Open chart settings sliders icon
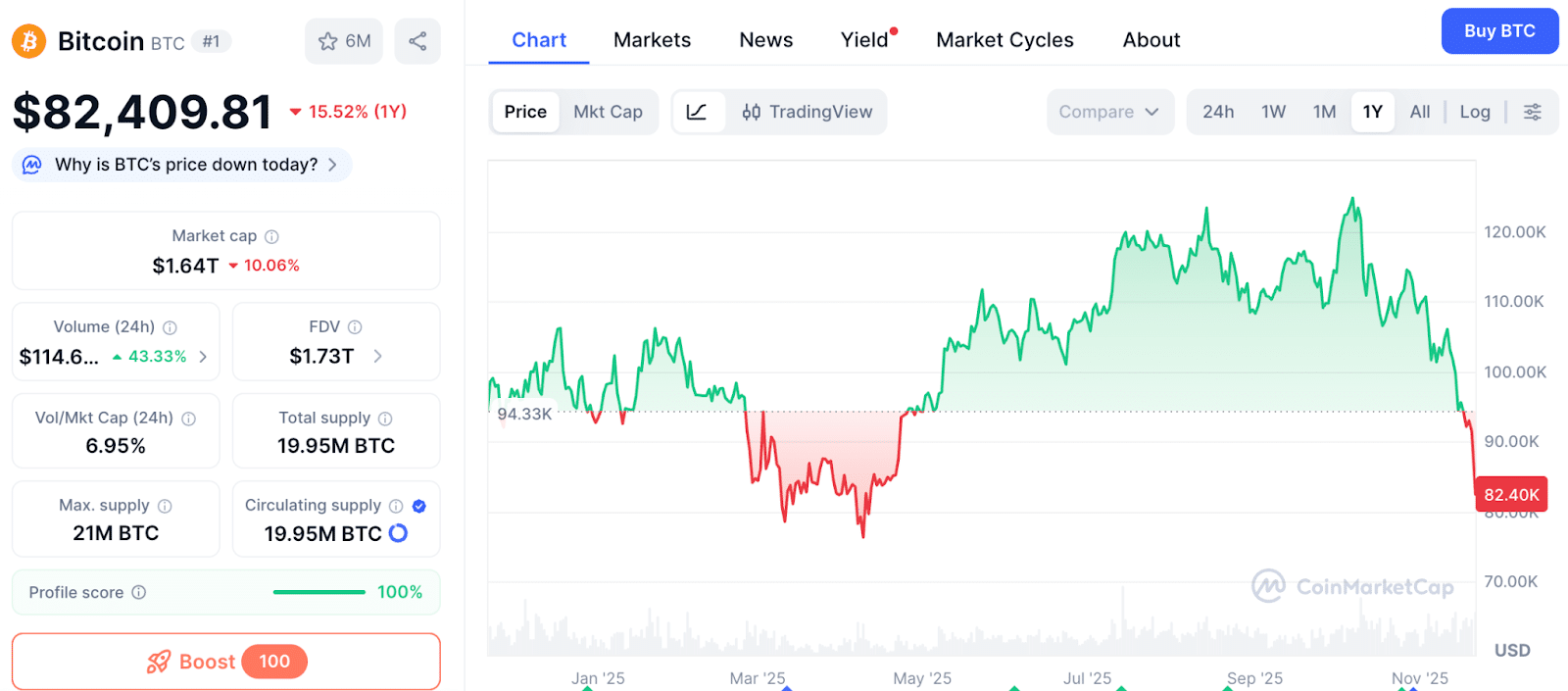1568x691 pixels. (x=1533, y=112)
